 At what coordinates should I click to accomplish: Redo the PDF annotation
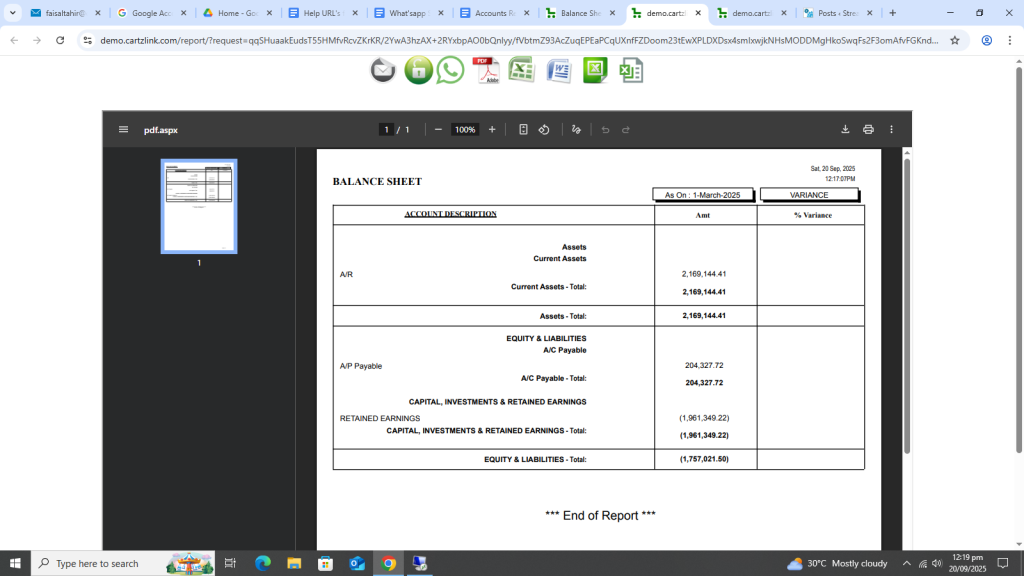point(626,129)
